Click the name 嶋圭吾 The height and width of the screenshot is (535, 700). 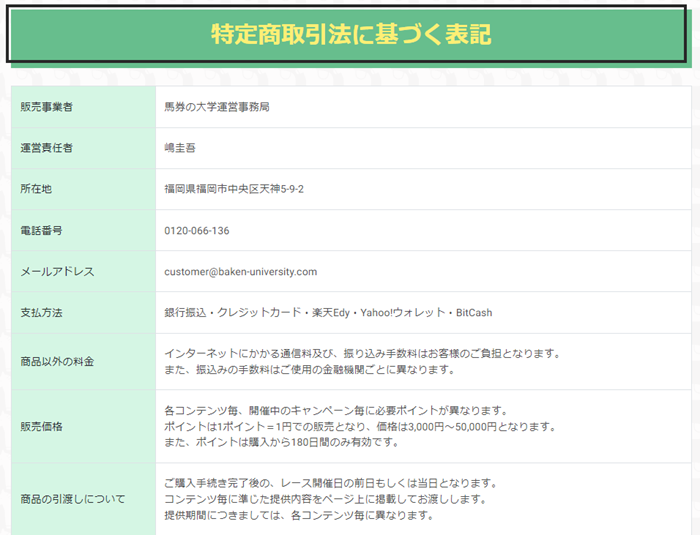tap(180, 148)
